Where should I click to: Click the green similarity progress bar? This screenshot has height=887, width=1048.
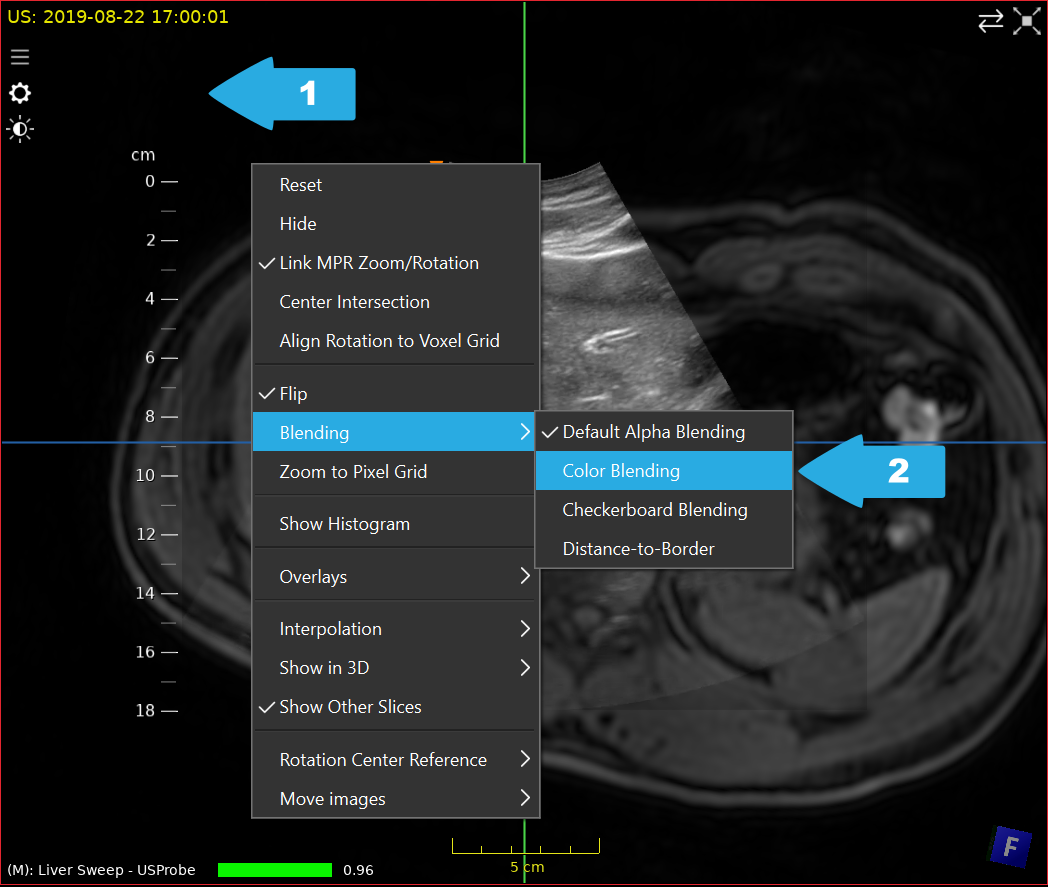pyautogui.click(x=274, y=870)
